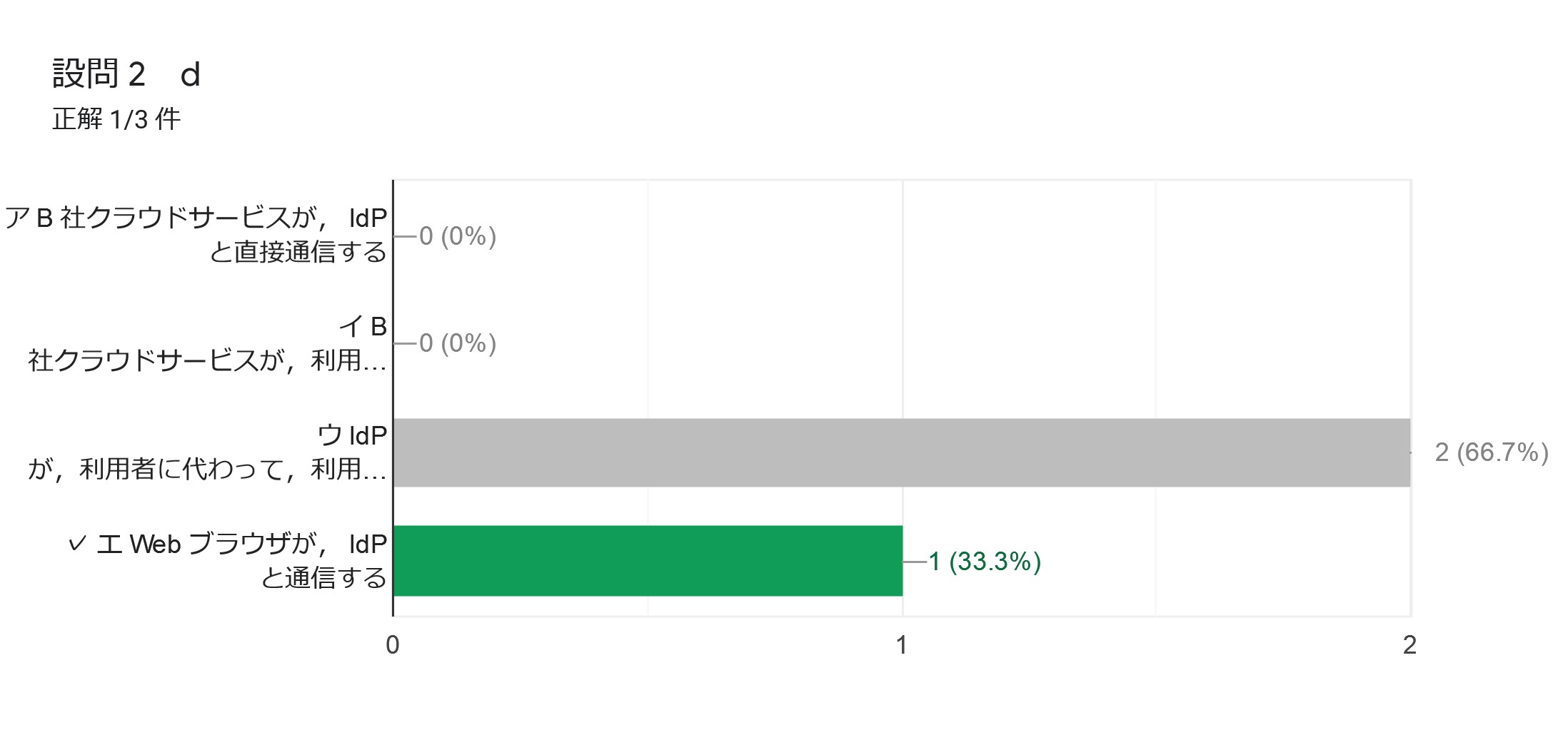Click the truncated イ B 社クラウドサービス label
The width and height of the screenshot is (1568, 745).
click(207, 343)
